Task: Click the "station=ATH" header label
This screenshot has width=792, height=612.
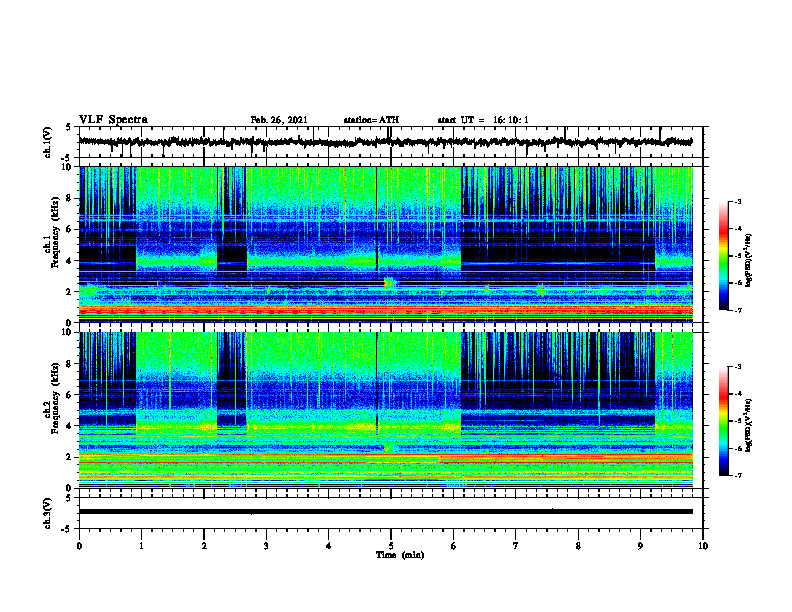Action: (x=371, y=120)
